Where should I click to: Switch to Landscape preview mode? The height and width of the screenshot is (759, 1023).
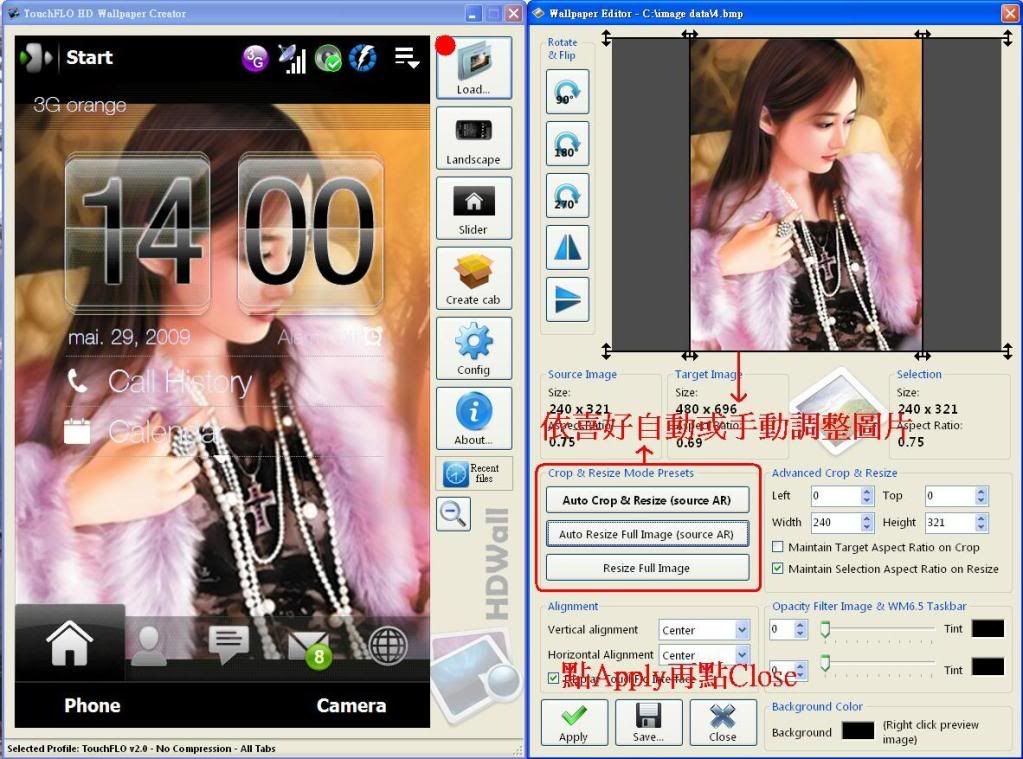pyautogui.click(x=474, y=138)
